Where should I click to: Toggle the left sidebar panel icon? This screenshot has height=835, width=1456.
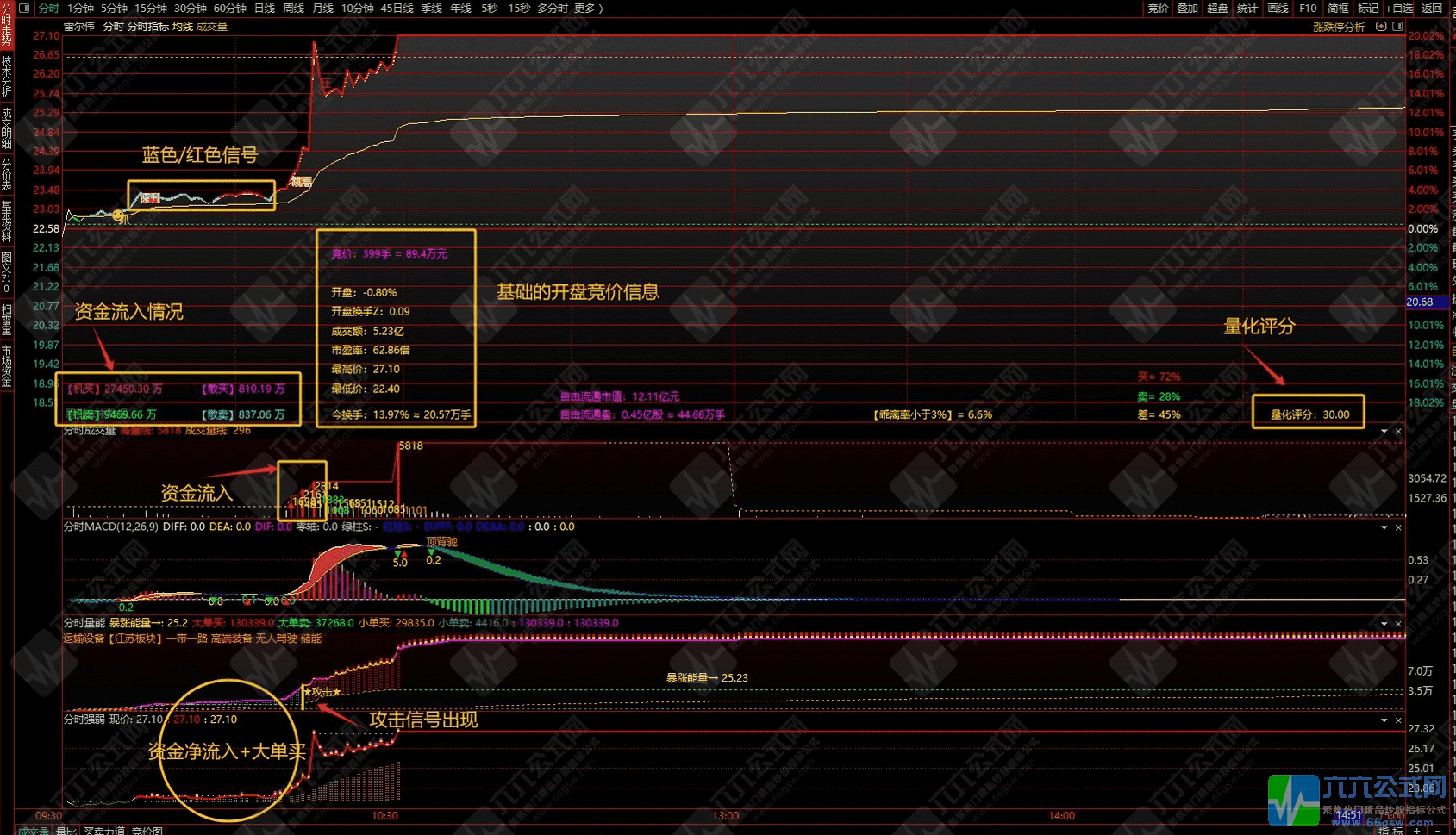(23, 9)
